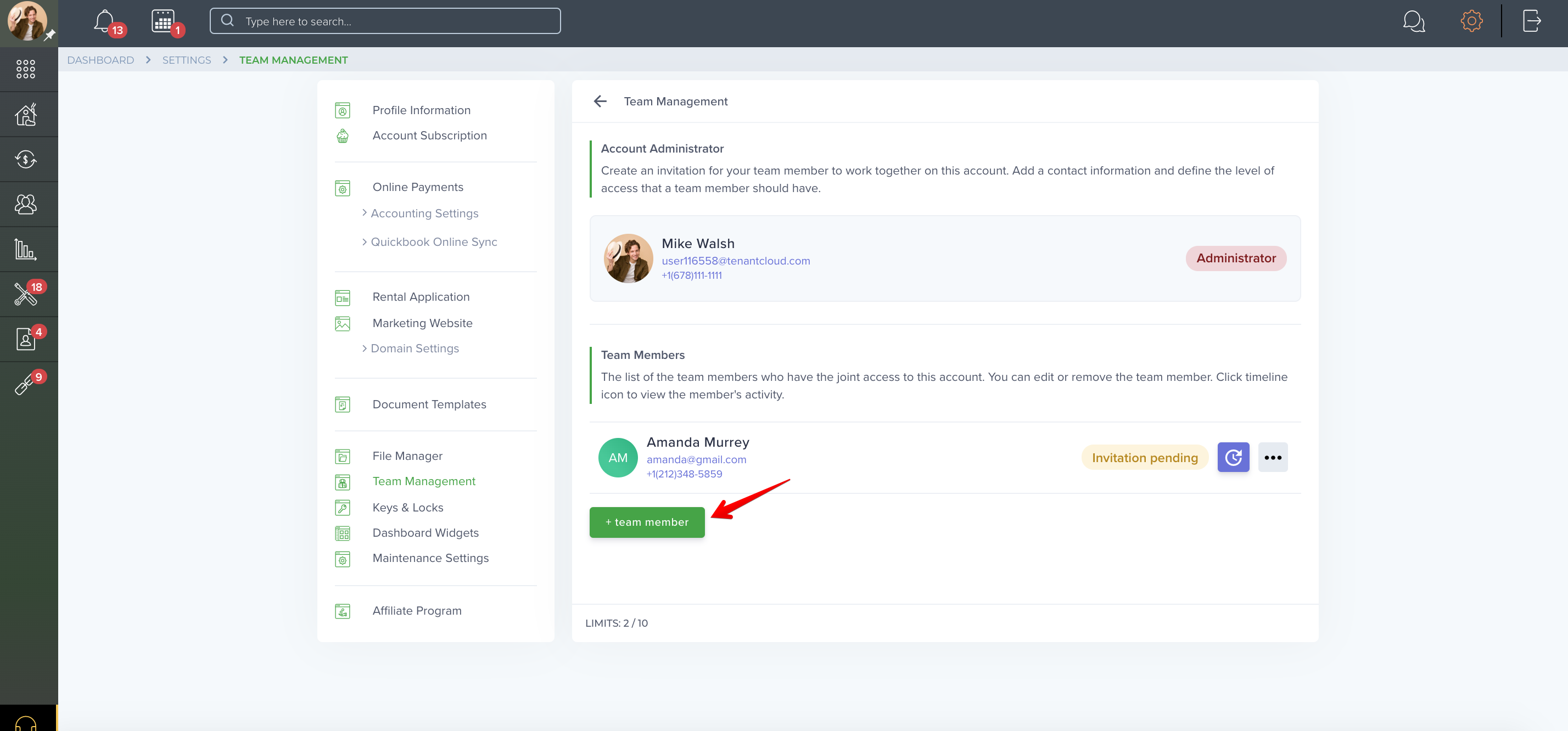Open File Manager settings

(407, 456)
